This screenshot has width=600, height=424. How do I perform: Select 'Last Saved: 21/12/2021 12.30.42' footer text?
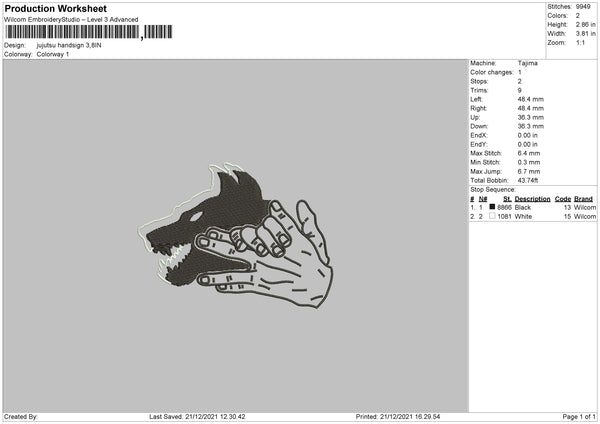tap(197, 417)
